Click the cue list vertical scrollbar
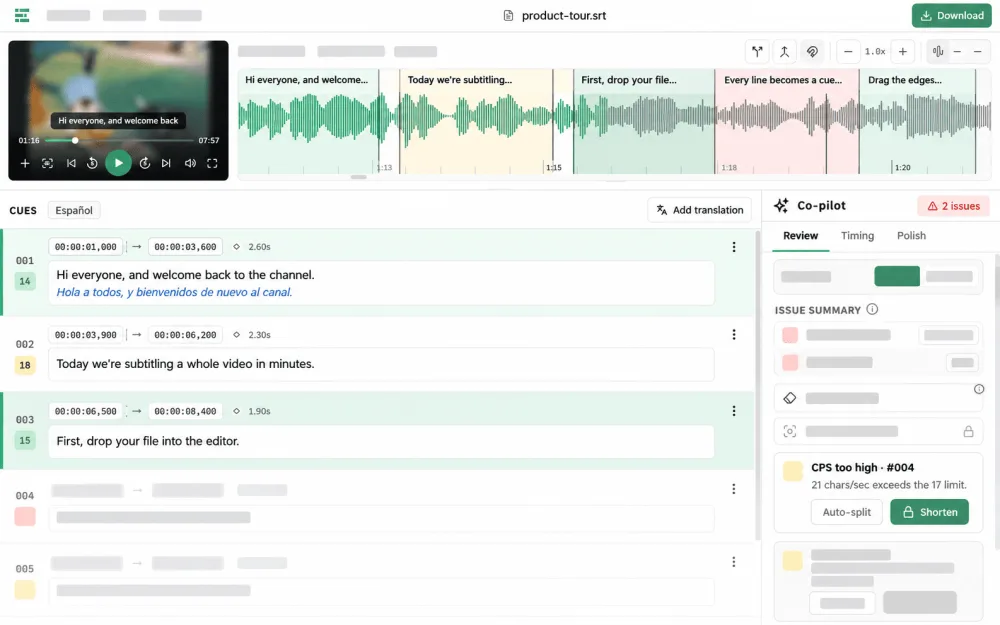1000x625 pixels. click(758, 385)
